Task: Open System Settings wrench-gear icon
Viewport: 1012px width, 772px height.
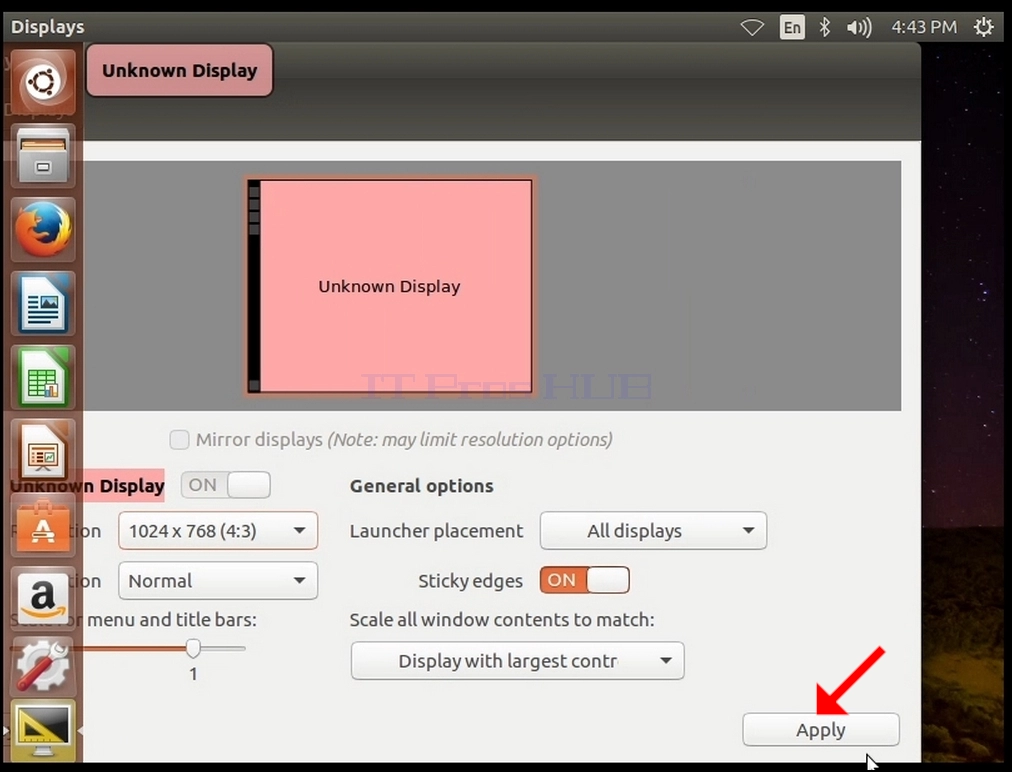Action: coord(43,665)
